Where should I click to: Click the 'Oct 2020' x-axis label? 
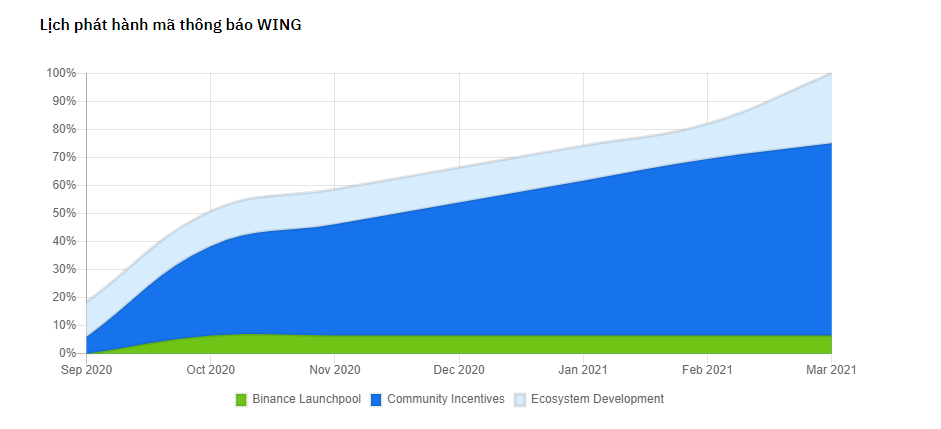coord(211,370)
